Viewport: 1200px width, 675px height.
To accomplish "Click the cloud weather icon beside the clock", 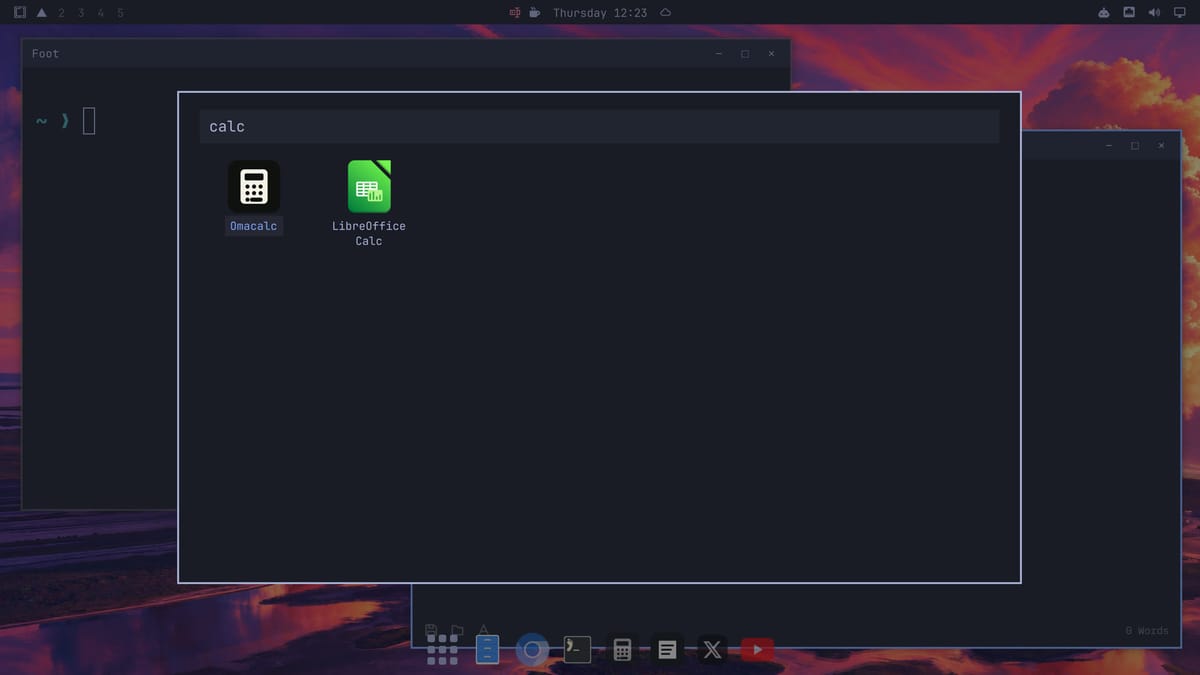I will click(x=666, y=13).
